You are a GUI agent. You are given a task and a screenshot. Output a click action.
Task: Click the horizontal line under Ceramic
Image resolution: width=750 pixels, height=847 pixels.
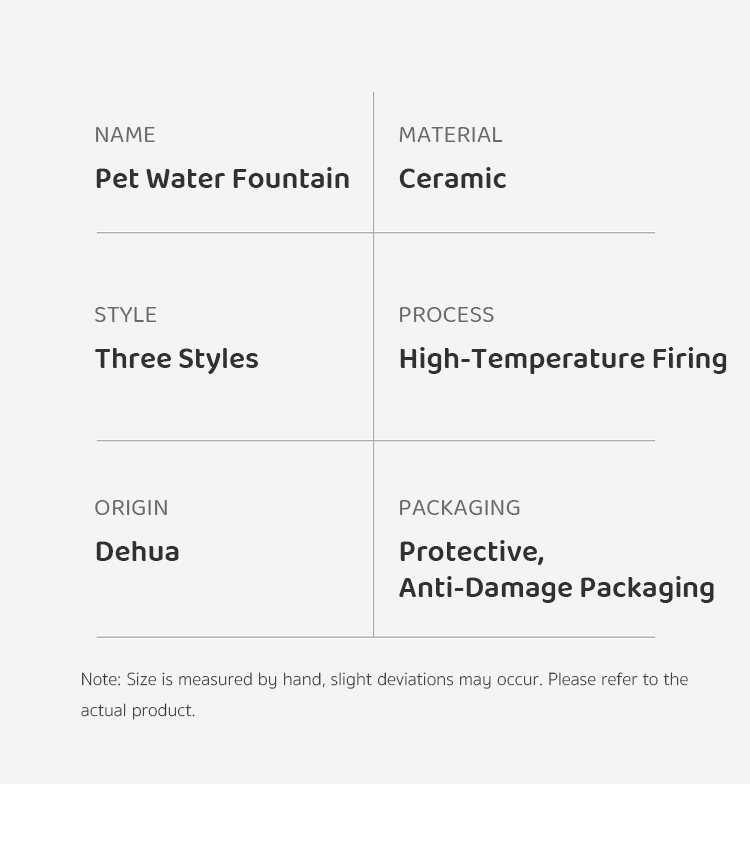[x=514, y=233]
